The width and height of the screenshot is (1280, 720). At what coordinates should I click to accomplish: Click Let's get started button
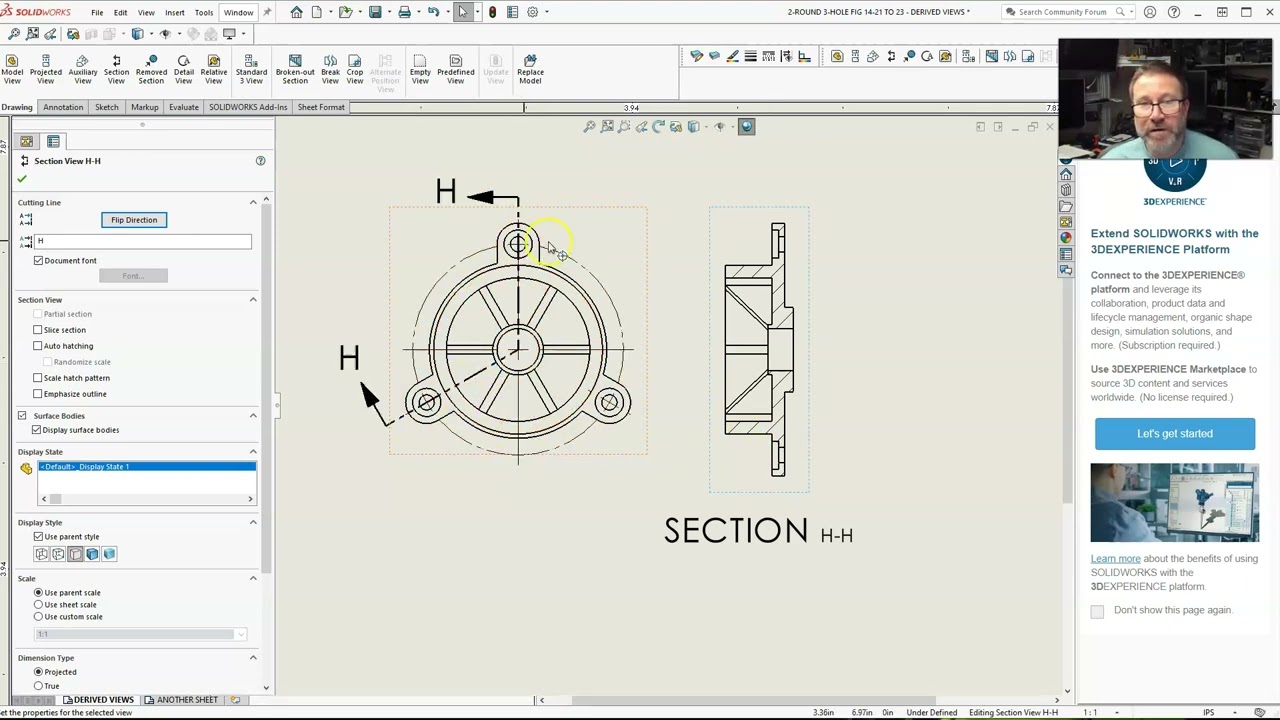pyautogui.click(x=1175, y=434)
